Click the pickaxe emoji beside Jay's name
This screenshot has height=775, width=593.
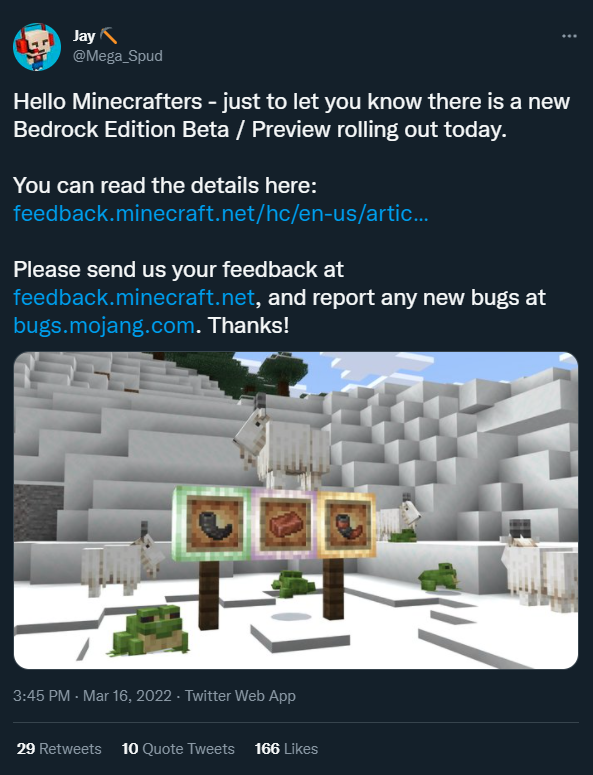pos(108,36)
